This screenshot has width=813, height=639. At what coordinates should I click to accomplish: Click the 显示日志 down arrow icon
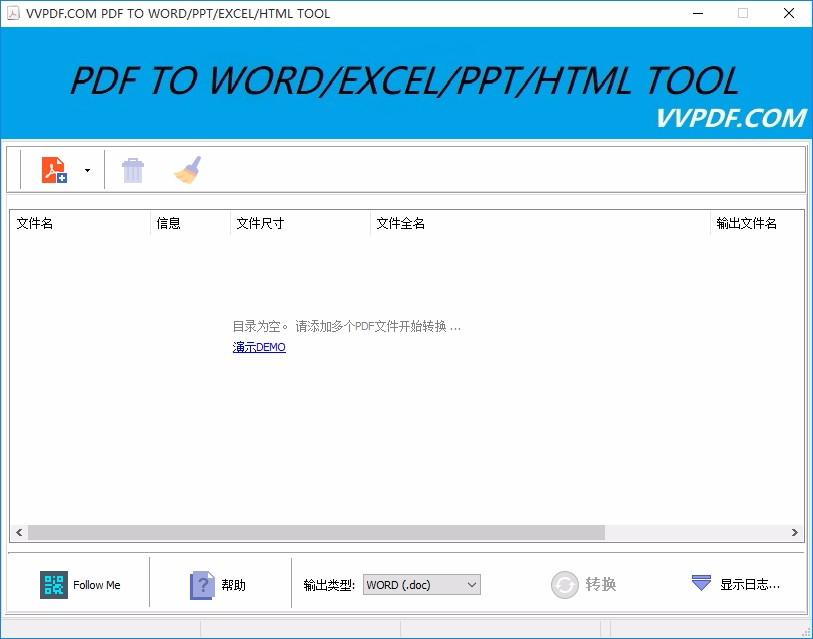pos(702,583)
